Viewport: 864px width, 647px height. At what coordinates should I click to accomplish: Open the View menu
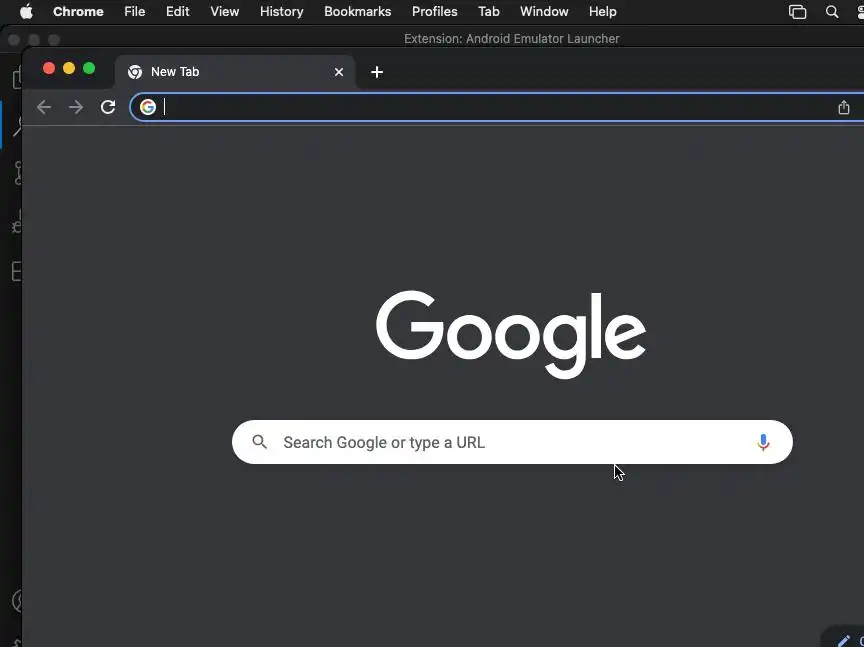(224, 12)
